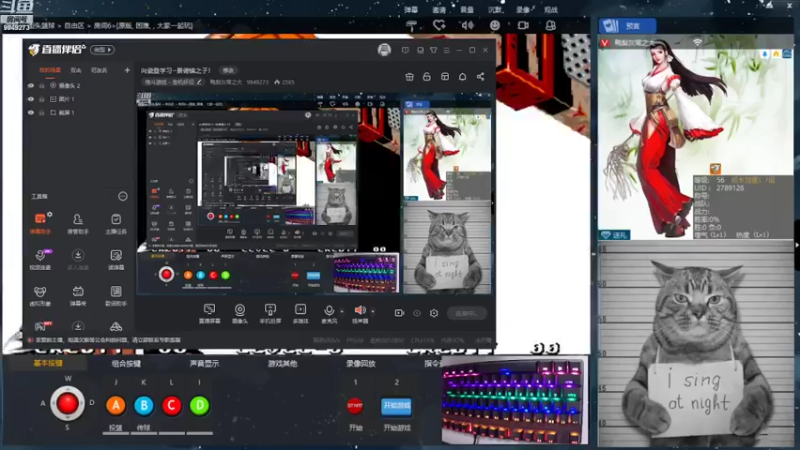Click the 修改 button beside stream title

pyautogui.click(x=228, y=70)
